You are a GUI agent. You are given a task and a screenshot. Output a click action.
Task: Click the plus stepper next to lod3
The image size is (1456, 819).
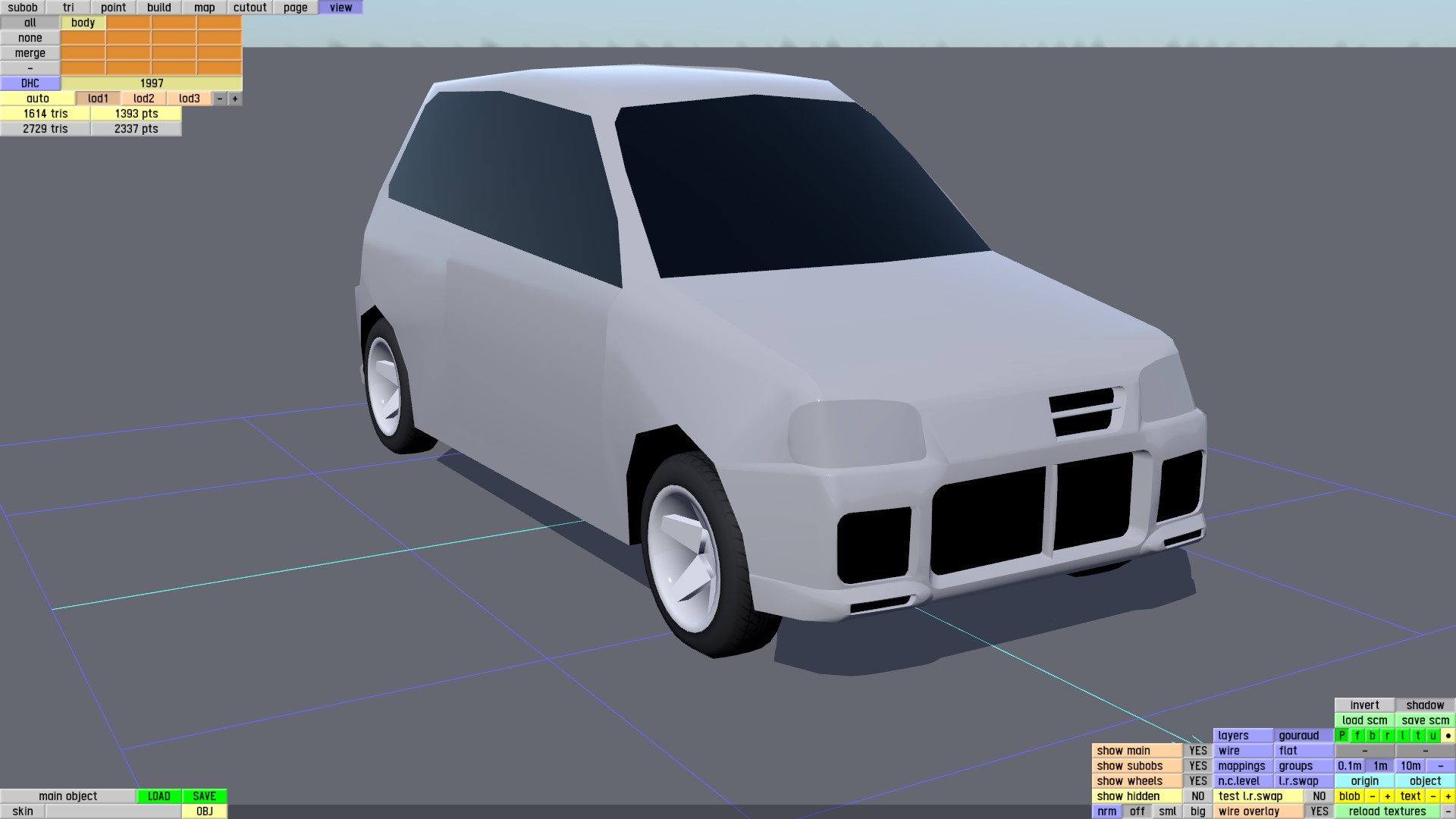coord(235,99)
